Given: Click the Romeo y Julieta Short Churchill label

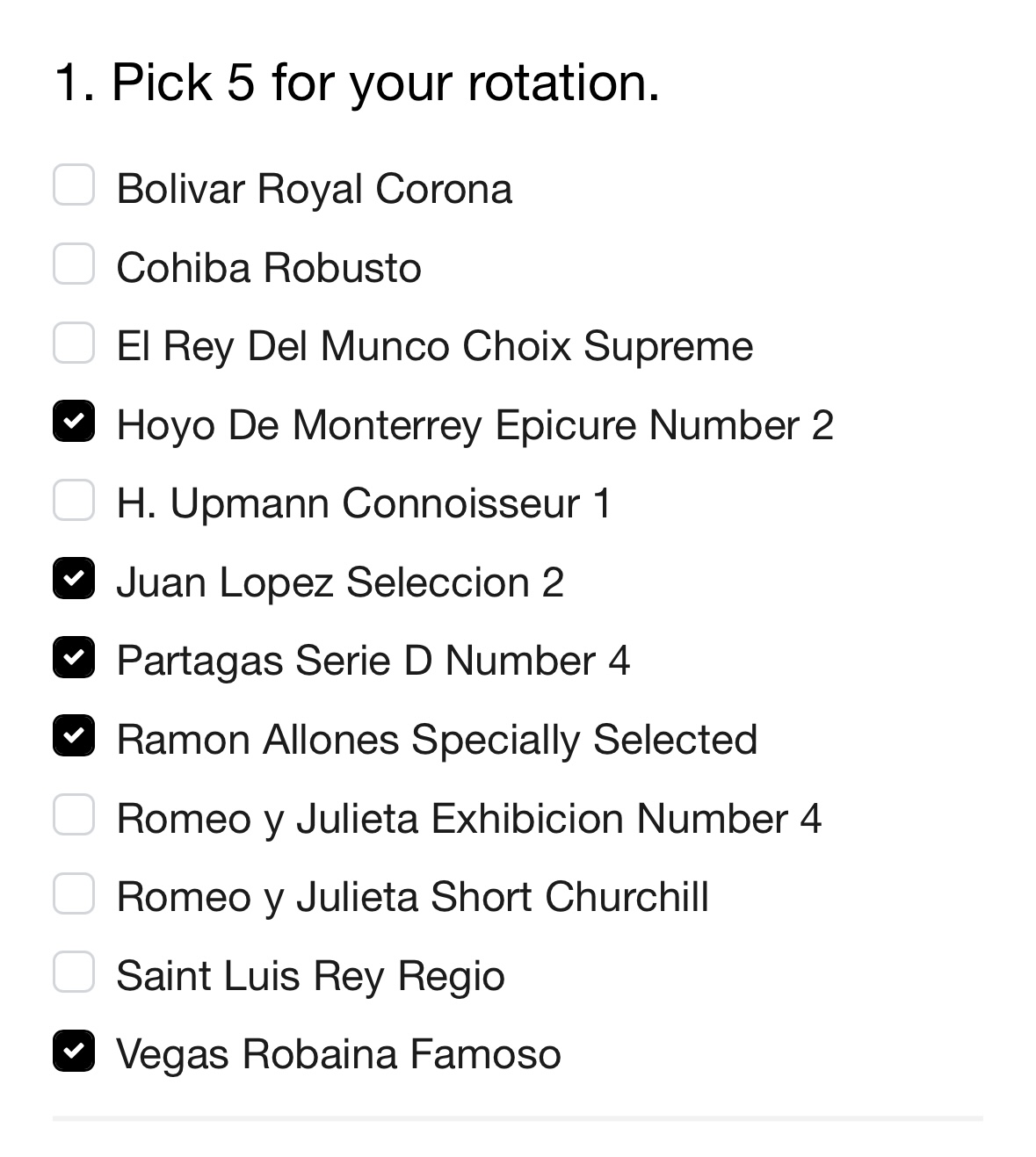Looking at the screenshot, I should pos(413,897).
